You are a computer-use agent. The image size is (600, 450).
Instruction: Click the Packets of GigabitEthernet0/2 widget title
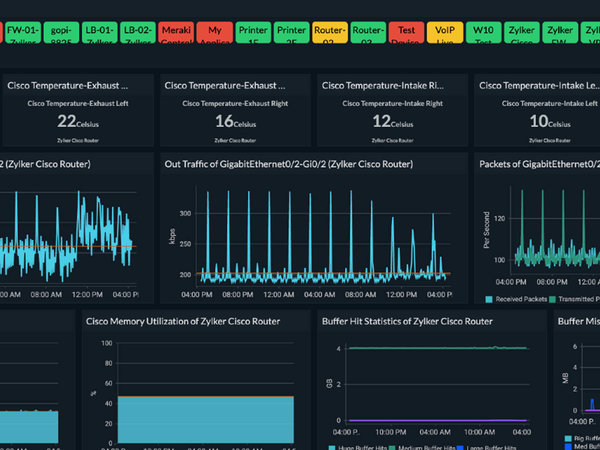[x=540, y=164]
